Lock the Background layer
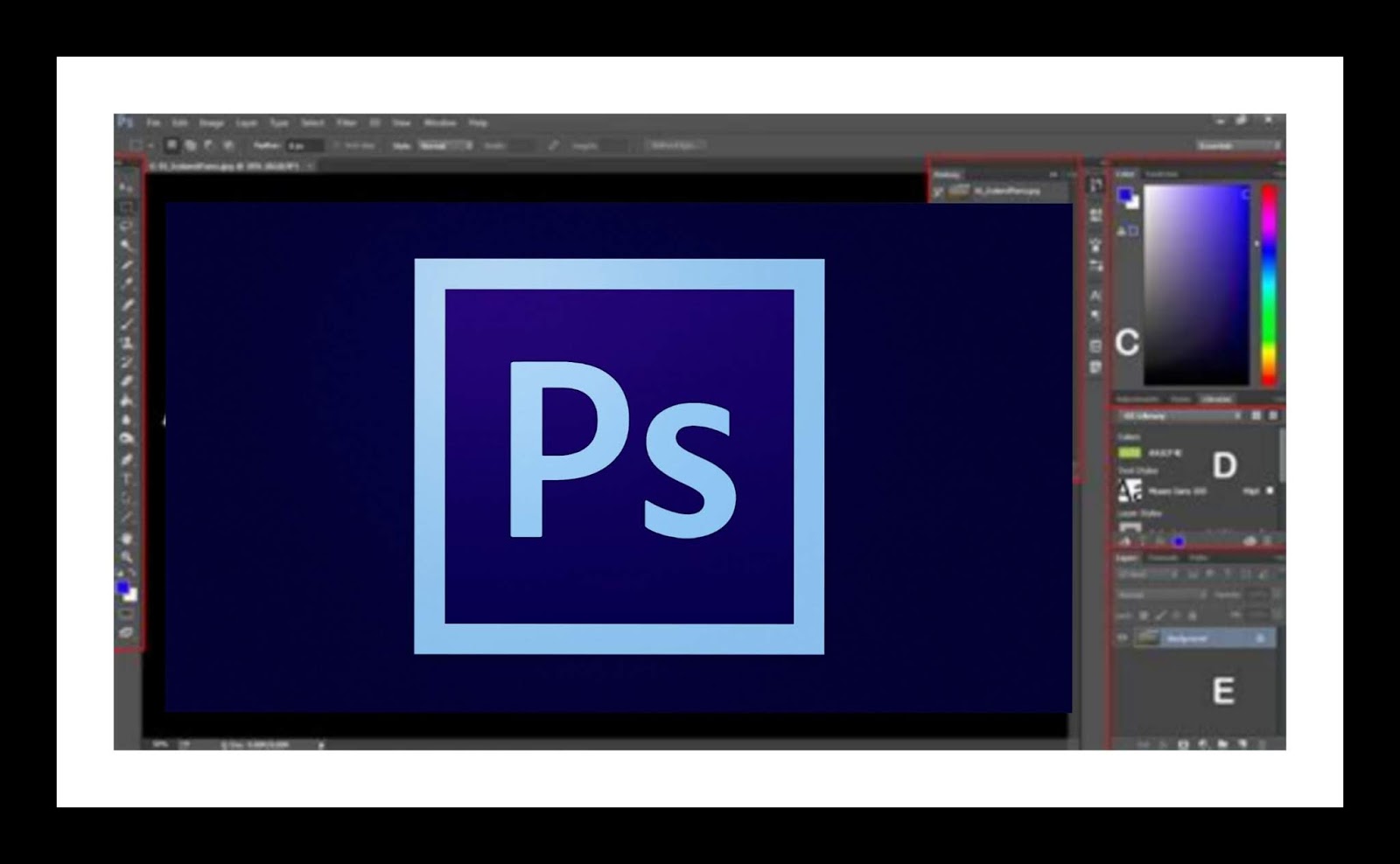This screenshot has width=1400, height=864. [1192, 616]
